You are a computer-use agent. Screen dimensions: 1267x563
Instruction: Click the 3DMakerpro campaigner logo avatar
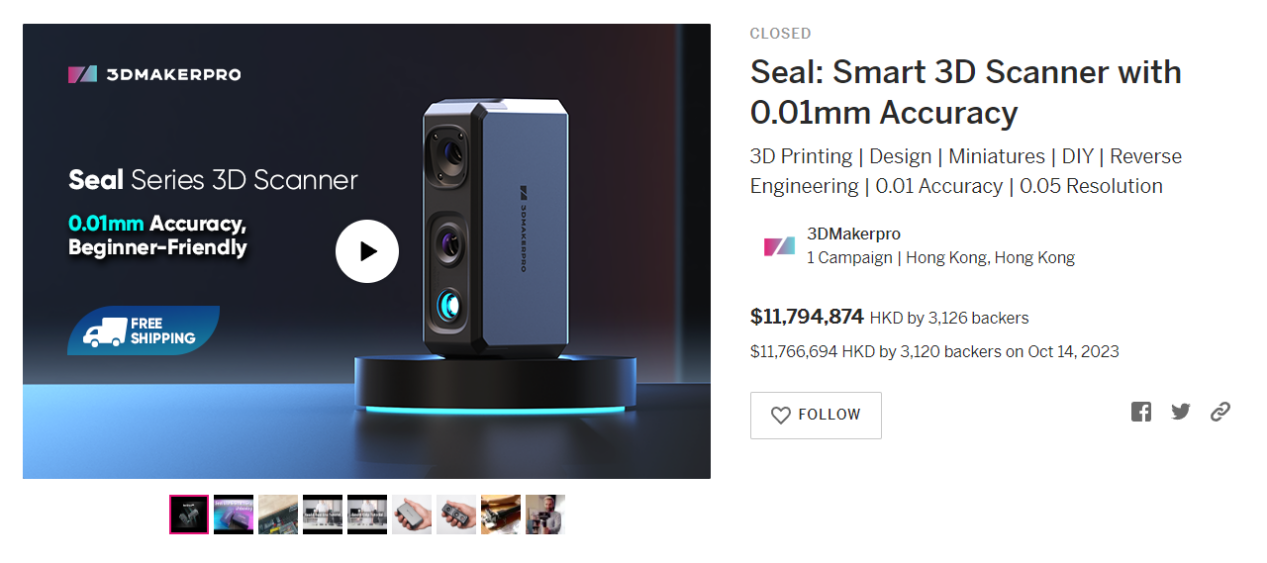(779, 246)
